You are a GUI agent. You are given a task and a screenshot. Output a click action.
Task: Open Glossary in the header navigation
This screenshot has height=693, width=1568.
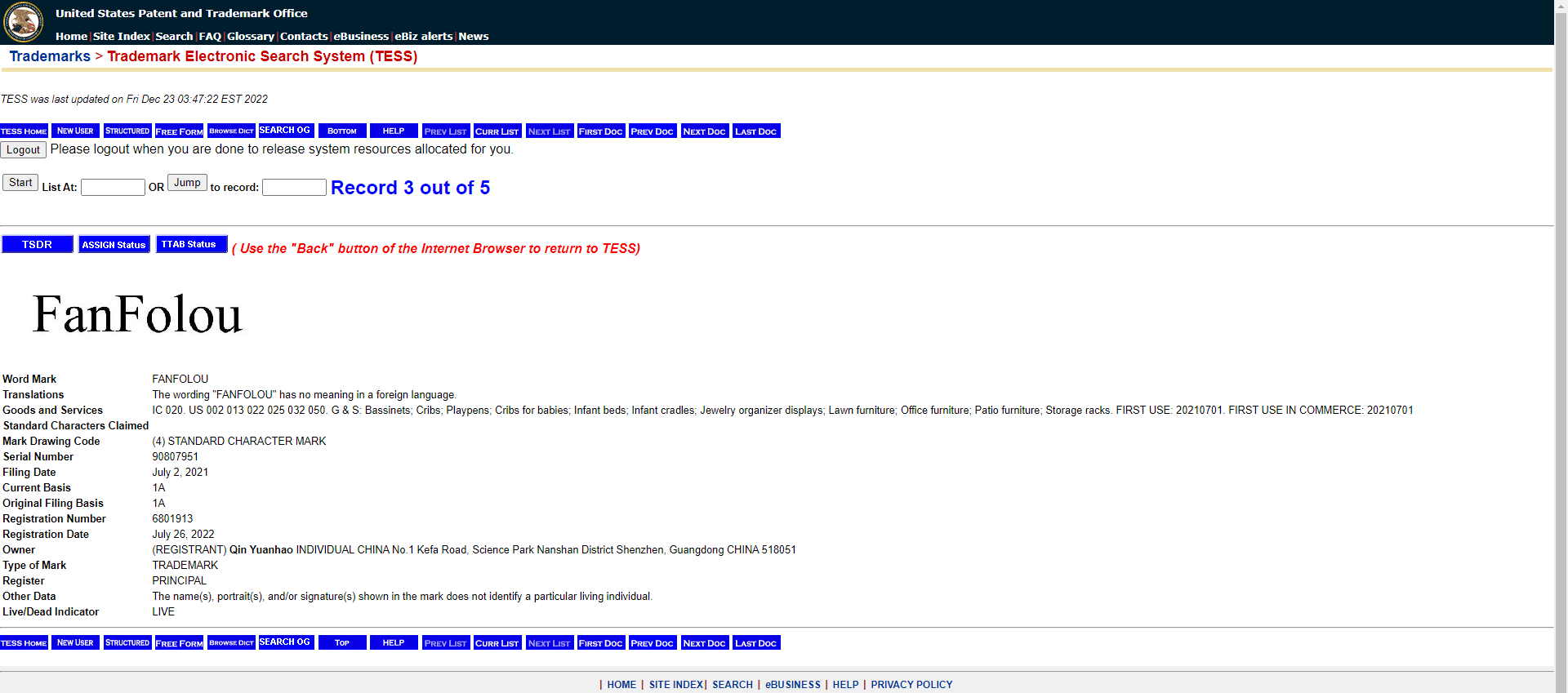pyautogui.click(x=251, y=37)
